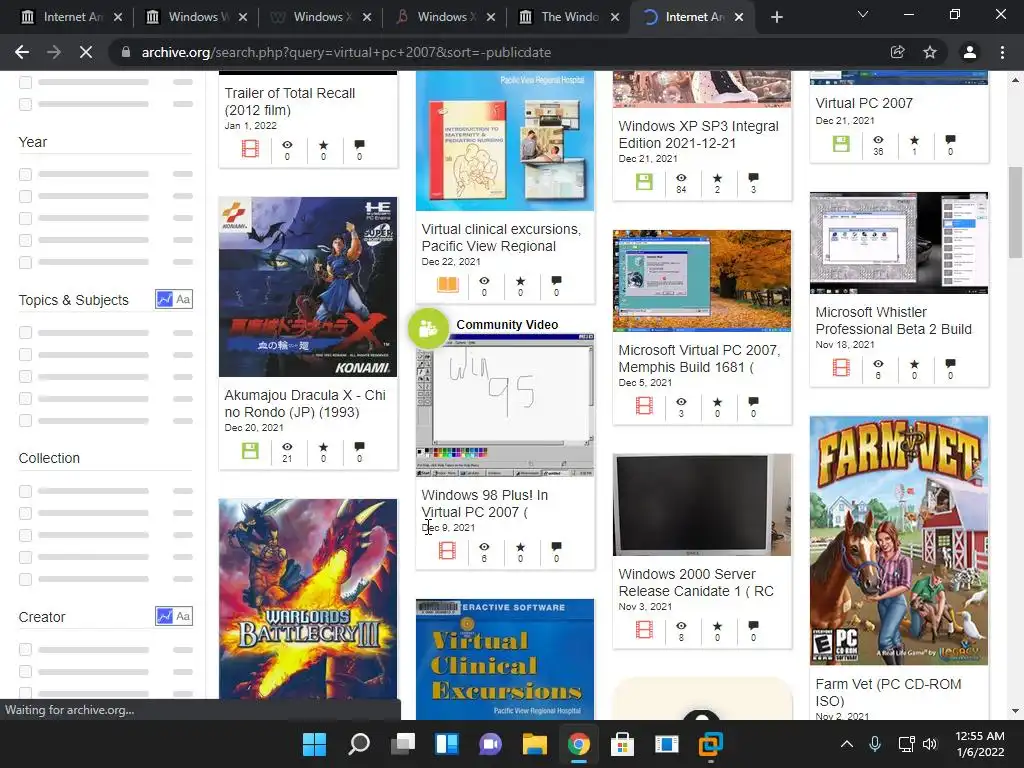1024x768 pixels.
Task: Click favorite star on Windows 98 Plus! card
Action: point(520,547)
